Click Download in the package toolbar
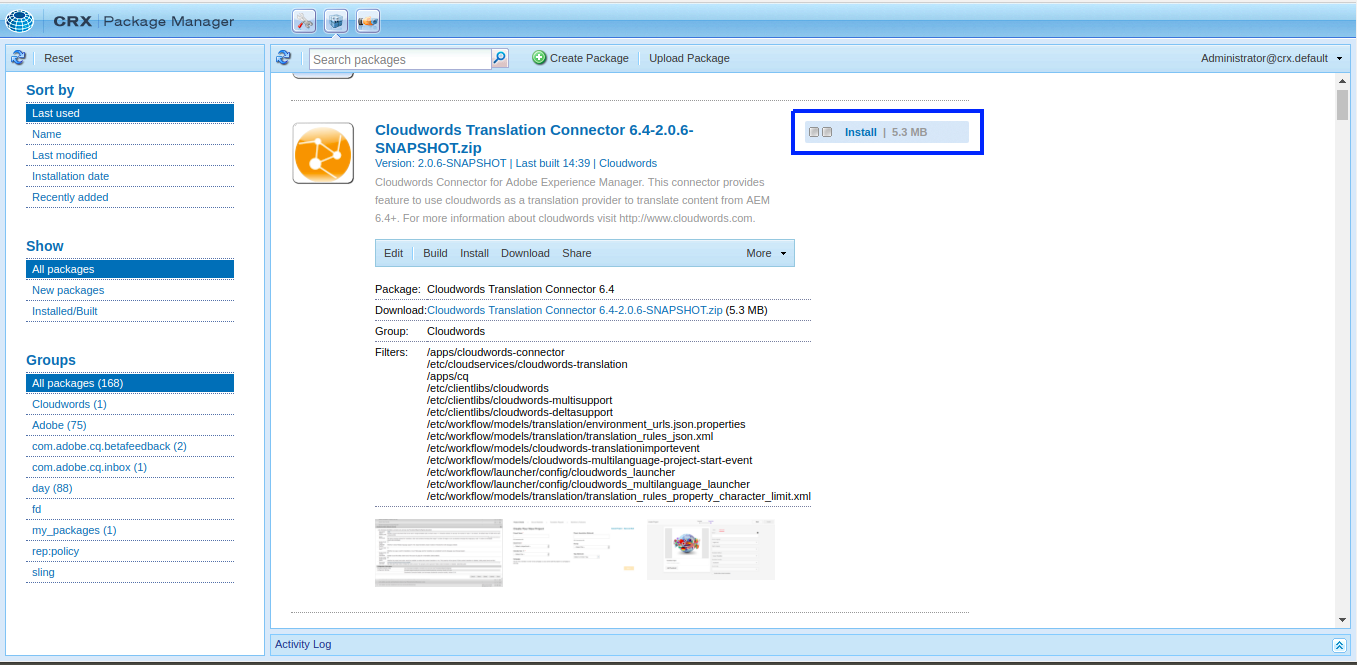1357x665 pixels. pos(525,253)
